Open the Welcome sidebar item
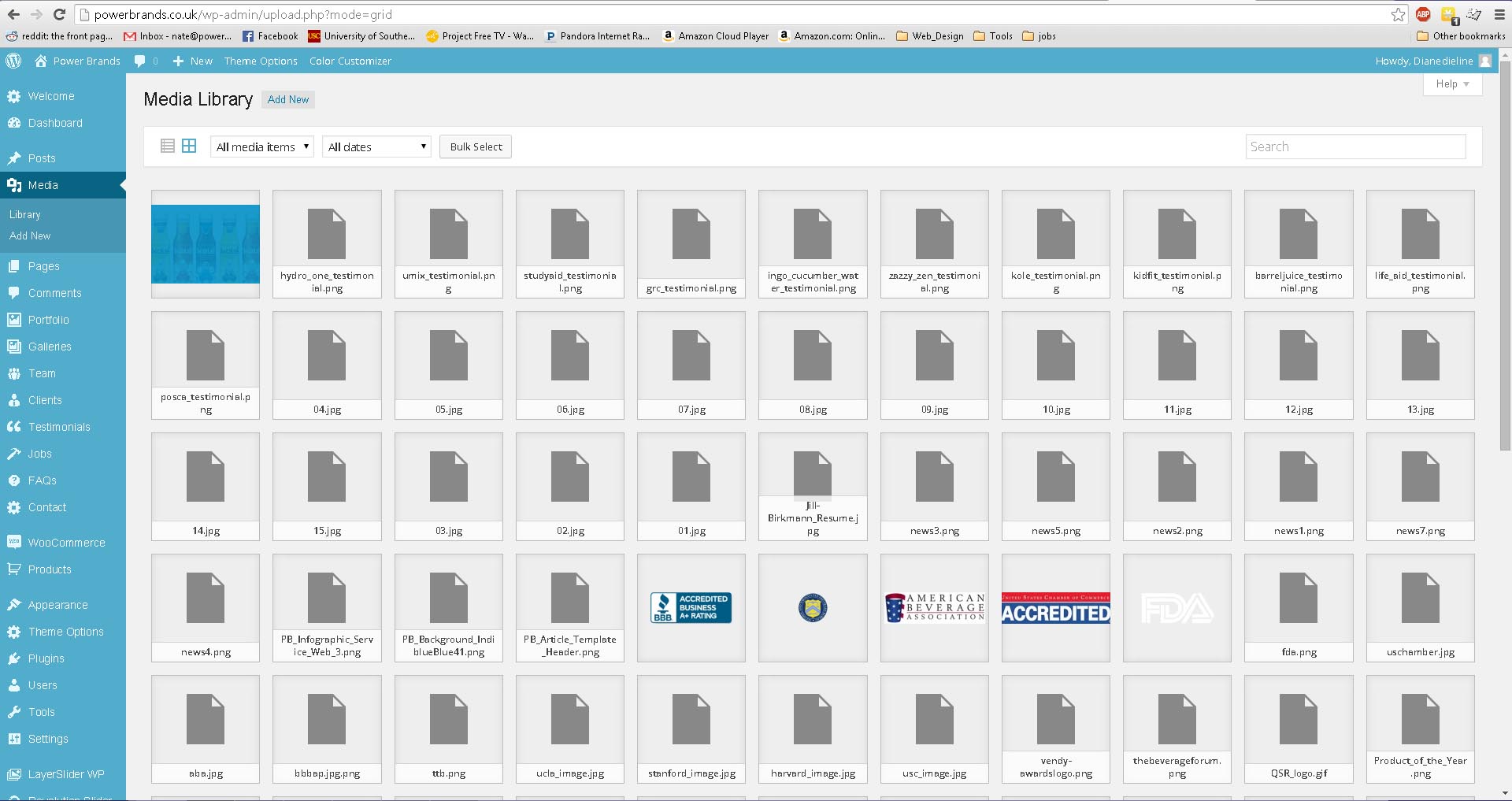 63,96
